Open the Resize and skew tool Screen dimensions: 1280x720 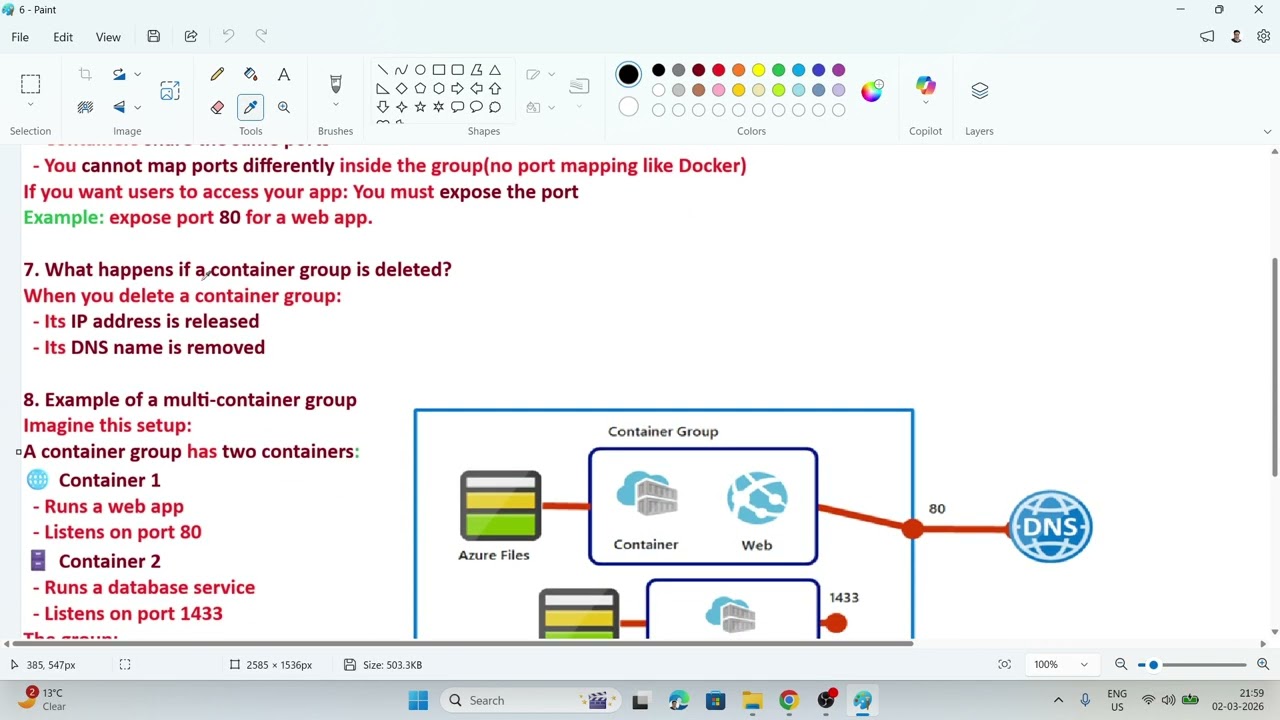pos(170,90)
